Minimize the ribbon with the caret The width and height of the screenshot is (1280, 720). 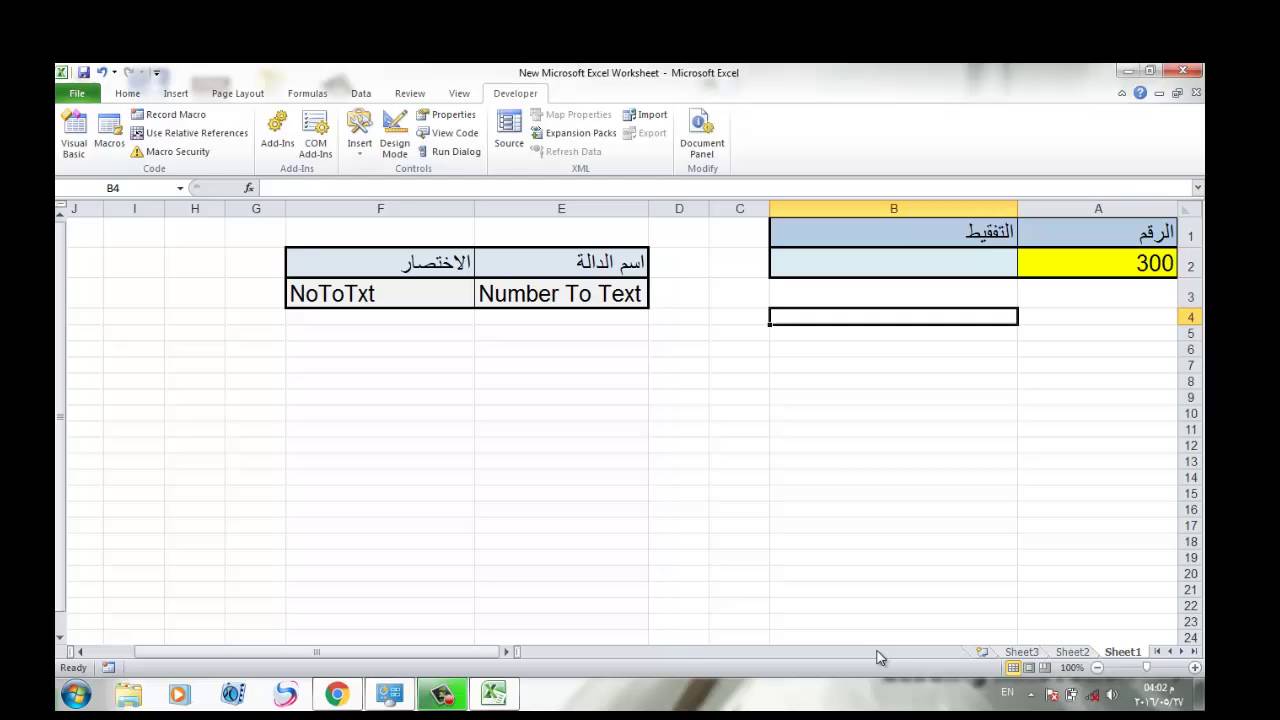[1122, 93]
